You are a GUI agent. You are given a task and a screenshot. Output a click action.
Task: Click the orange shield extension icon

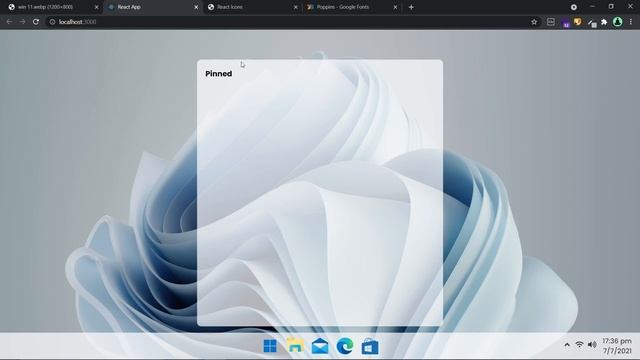click(x=578, y=22)
